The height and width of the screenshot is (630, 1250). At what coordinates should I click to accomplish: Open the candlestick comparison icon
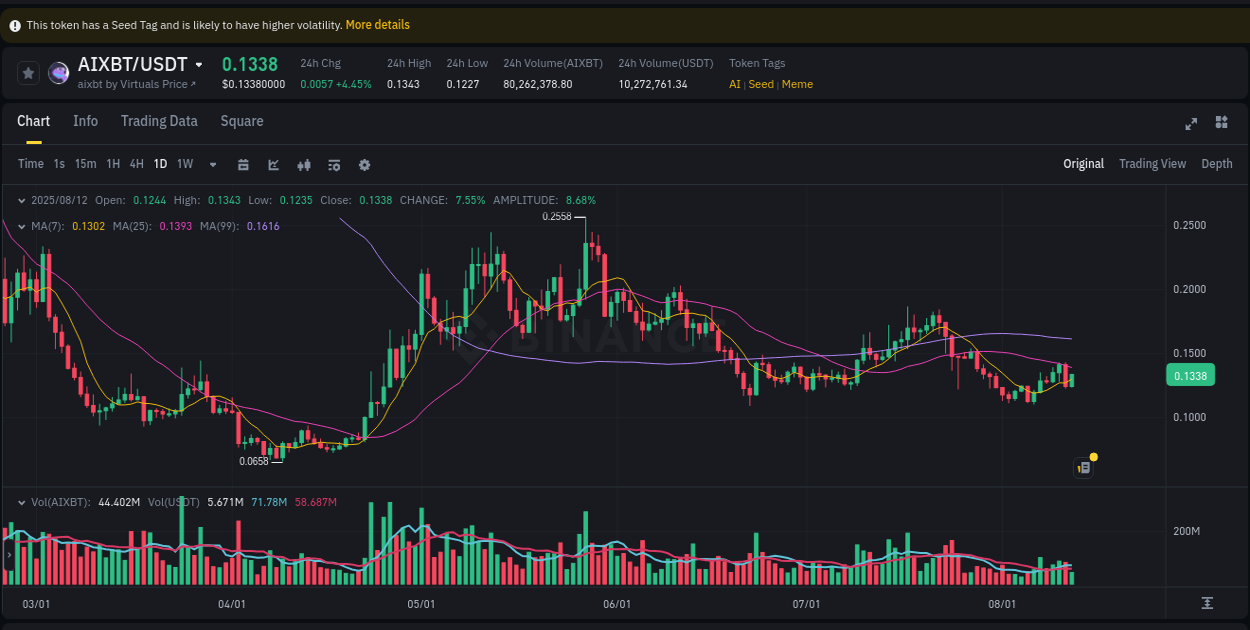(x=303, y=164)
